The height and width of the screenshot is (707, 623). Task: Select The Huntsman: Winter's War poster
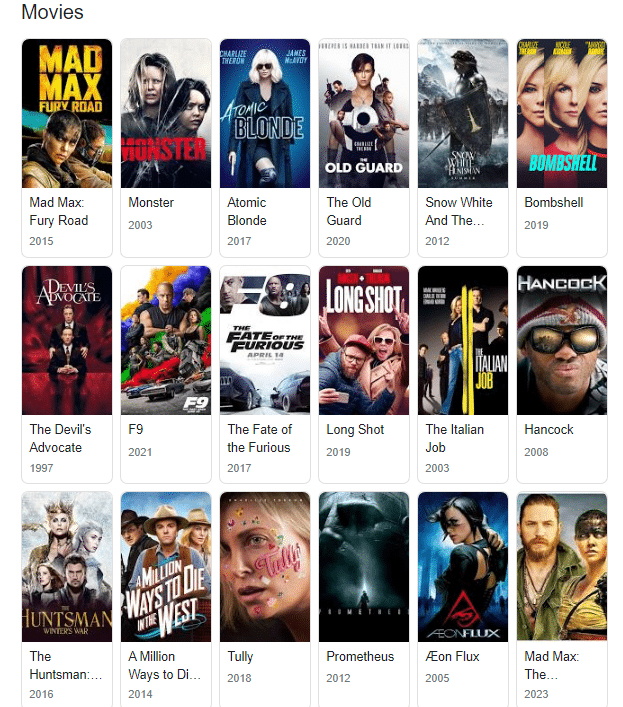67,567
